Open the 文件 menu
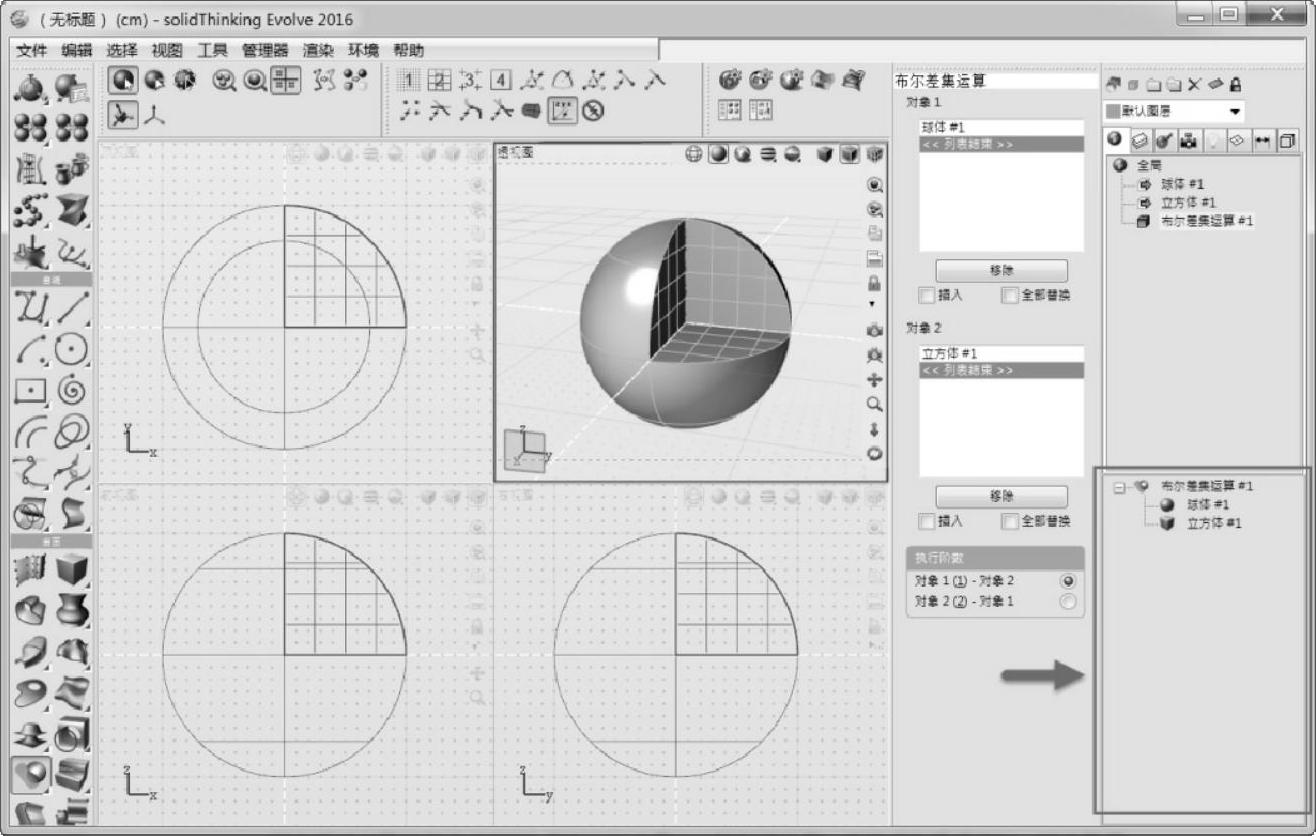Image resolution: width=1316 pixels, height=836 pixels. (x=32, y=50)
